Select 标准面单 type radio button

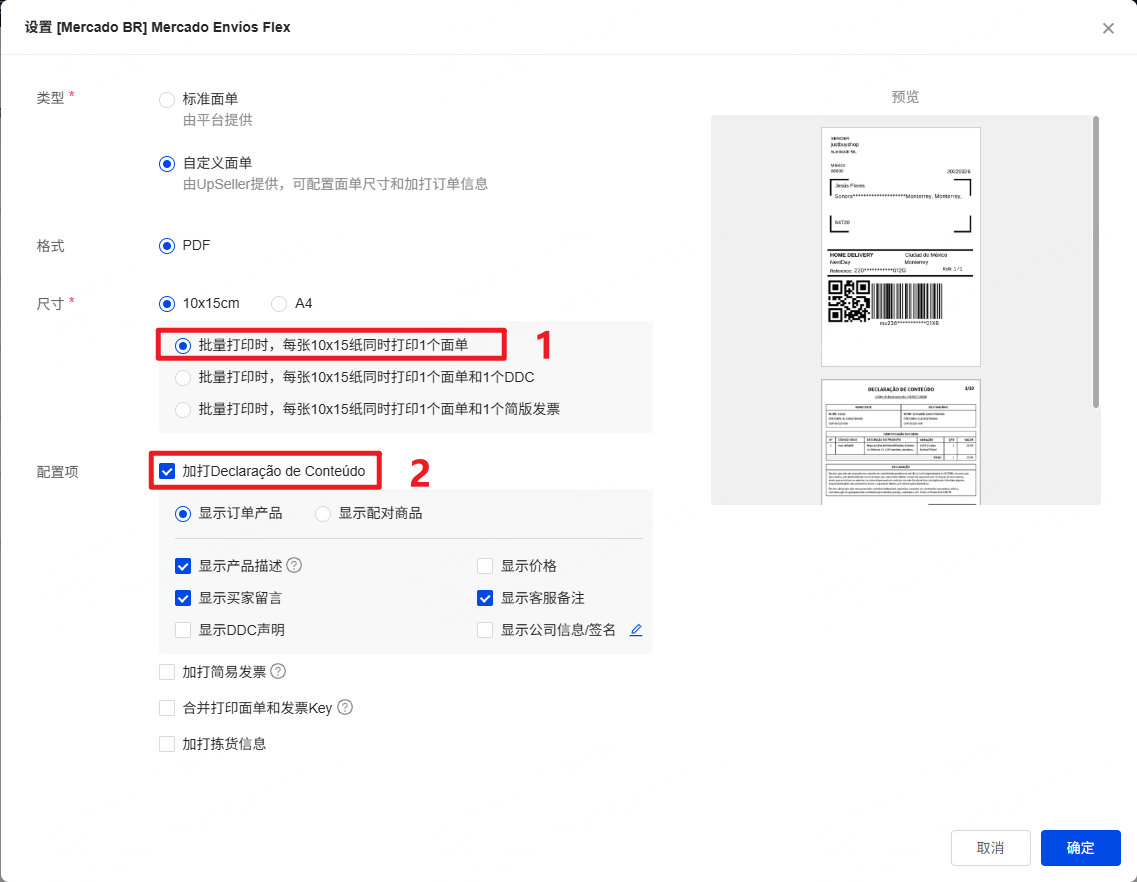click(167, 99)
